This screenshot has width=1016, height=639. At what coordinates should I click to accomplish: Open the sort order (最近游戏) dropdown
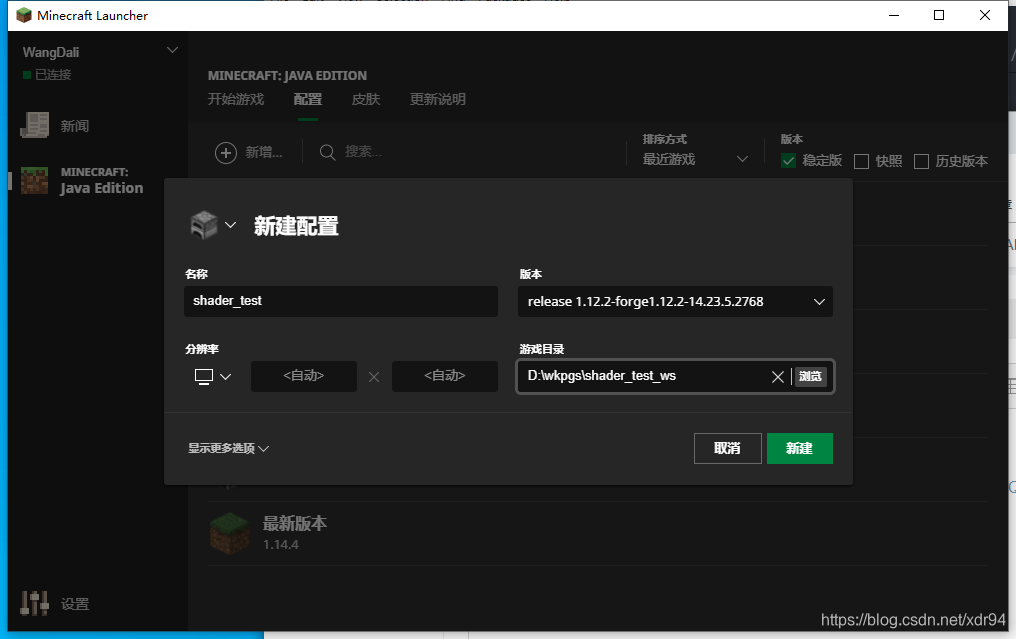point(695,159)
